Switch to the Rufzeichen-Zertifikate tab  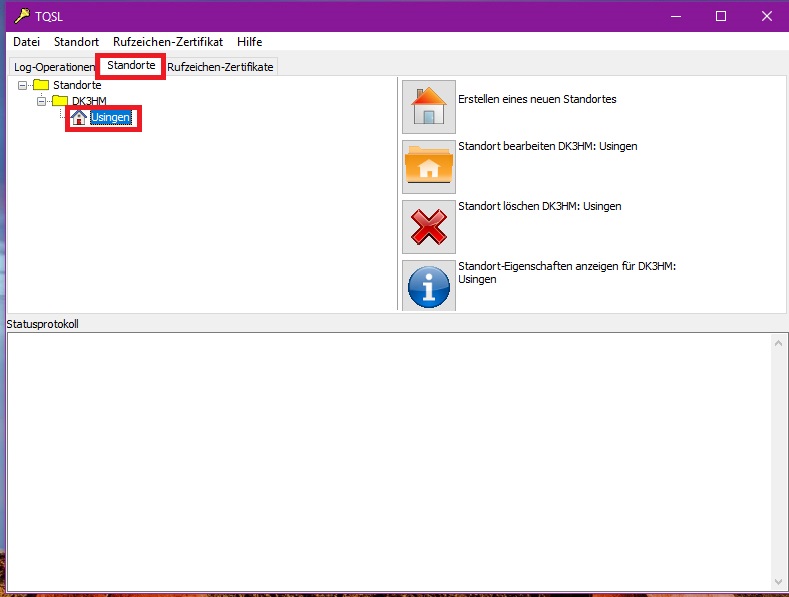tap(220, 67)
